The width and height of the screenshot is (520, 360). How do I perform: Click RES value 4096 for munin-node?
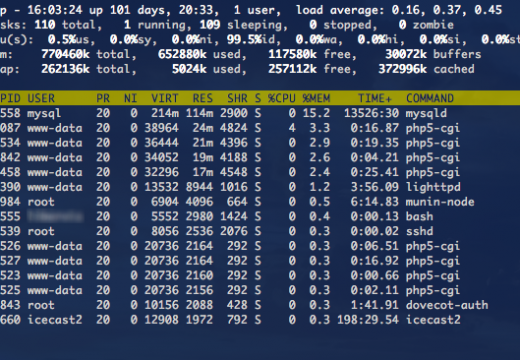point(199,202)
